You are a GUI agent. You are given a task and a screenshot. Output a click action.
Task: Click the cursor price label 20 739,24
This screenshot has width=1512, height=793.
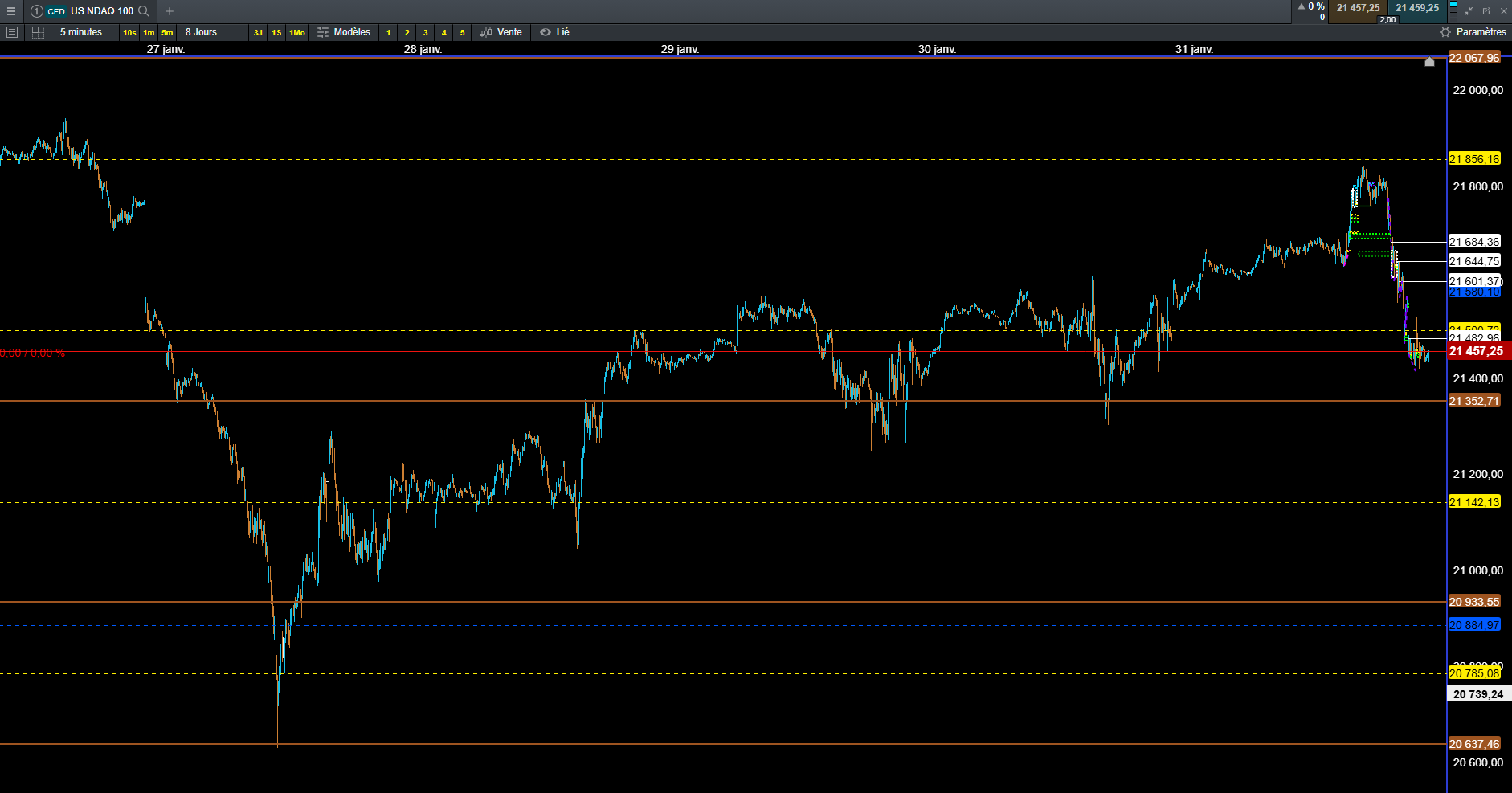coord(1479,694)
